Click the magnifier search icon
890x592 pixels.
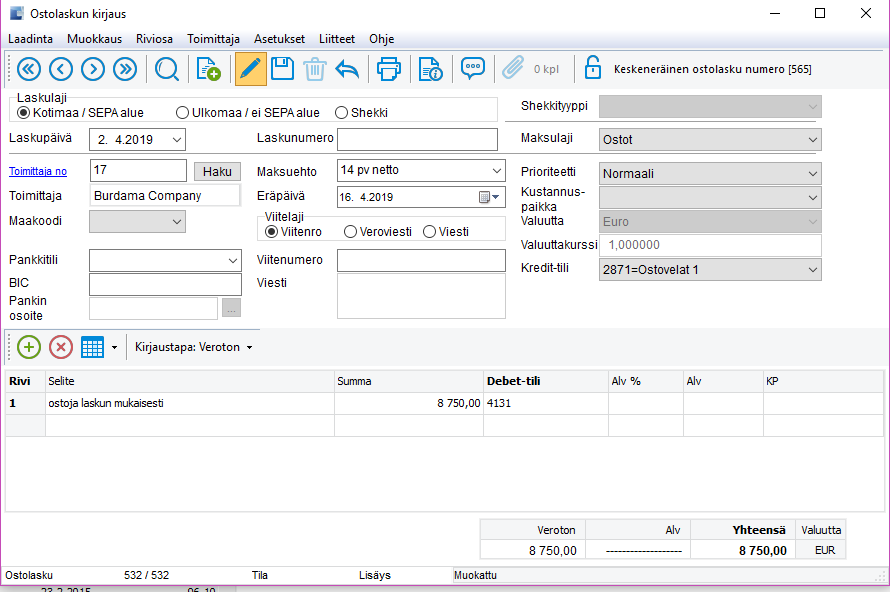click(x=166, y=69)
